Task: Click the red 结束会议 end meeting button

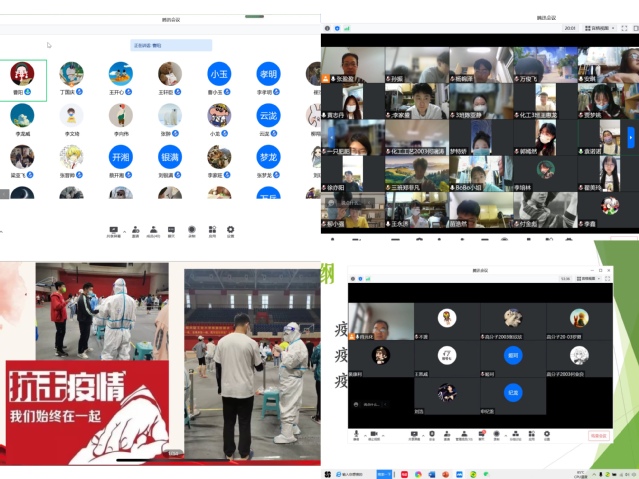Action: pyautogui.click(x=598, y=436)
